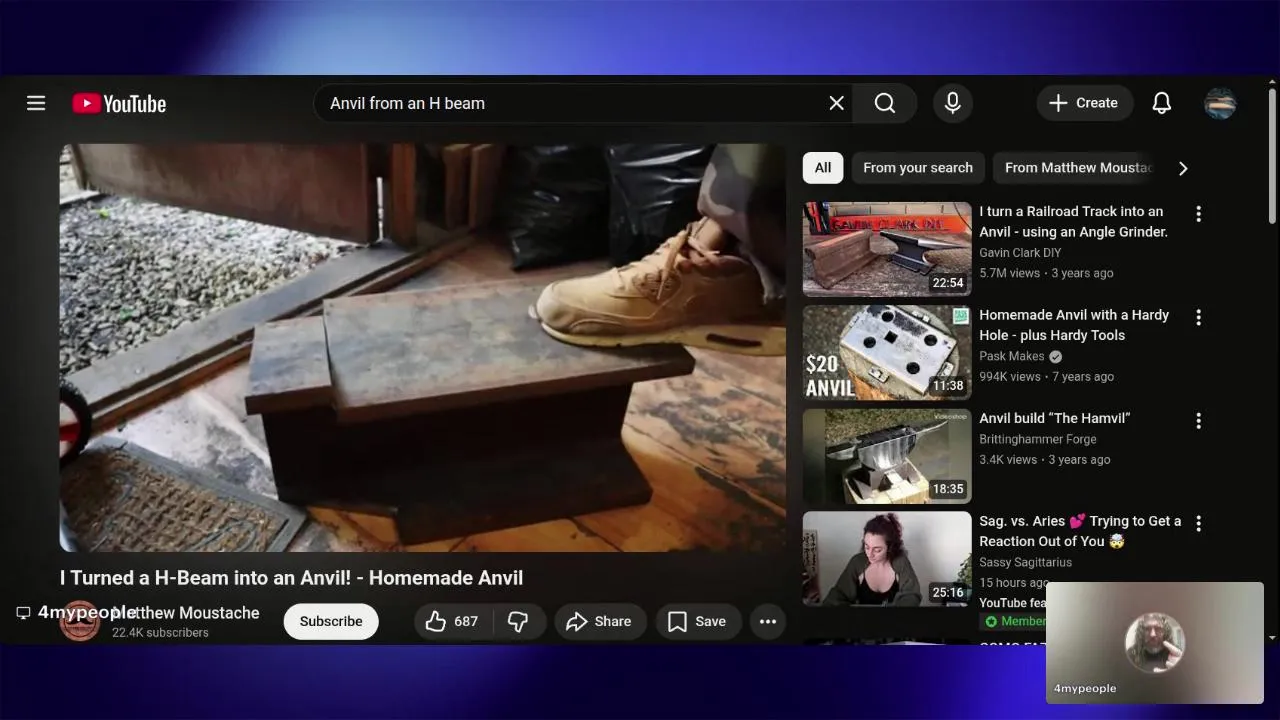Clear the search box text
This screenshot has height=720, width=1280.
836,103
